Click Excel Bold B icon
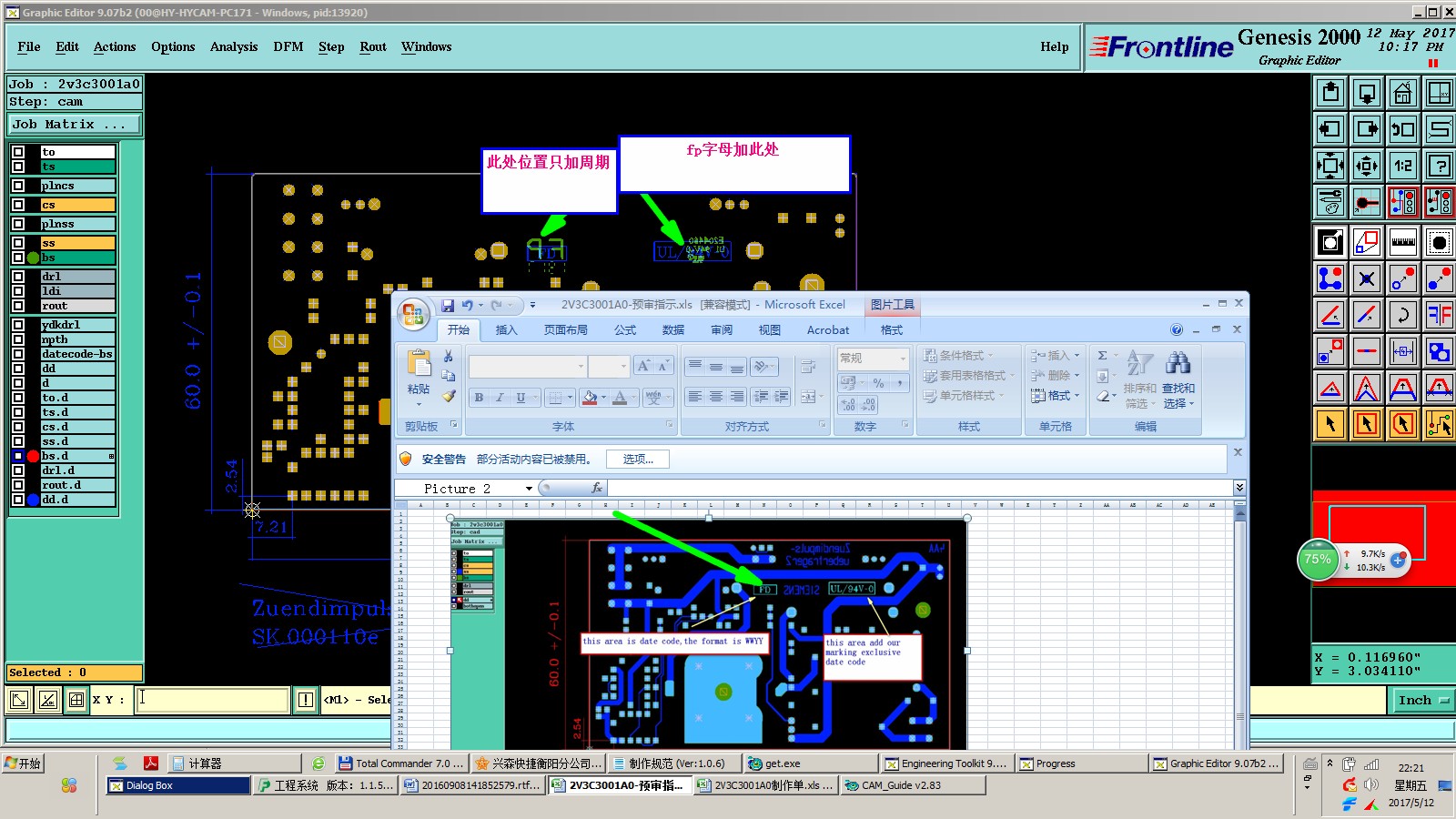 [479, 398]
